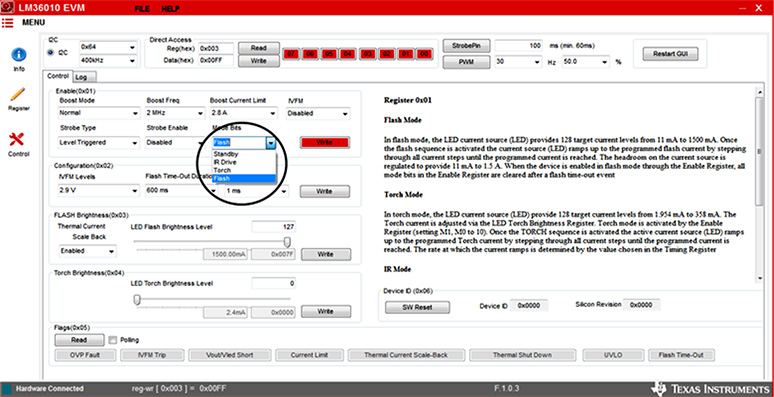774x397 pixels.
Task: Click the Direct Access Read button
Action: coord(259,48)
